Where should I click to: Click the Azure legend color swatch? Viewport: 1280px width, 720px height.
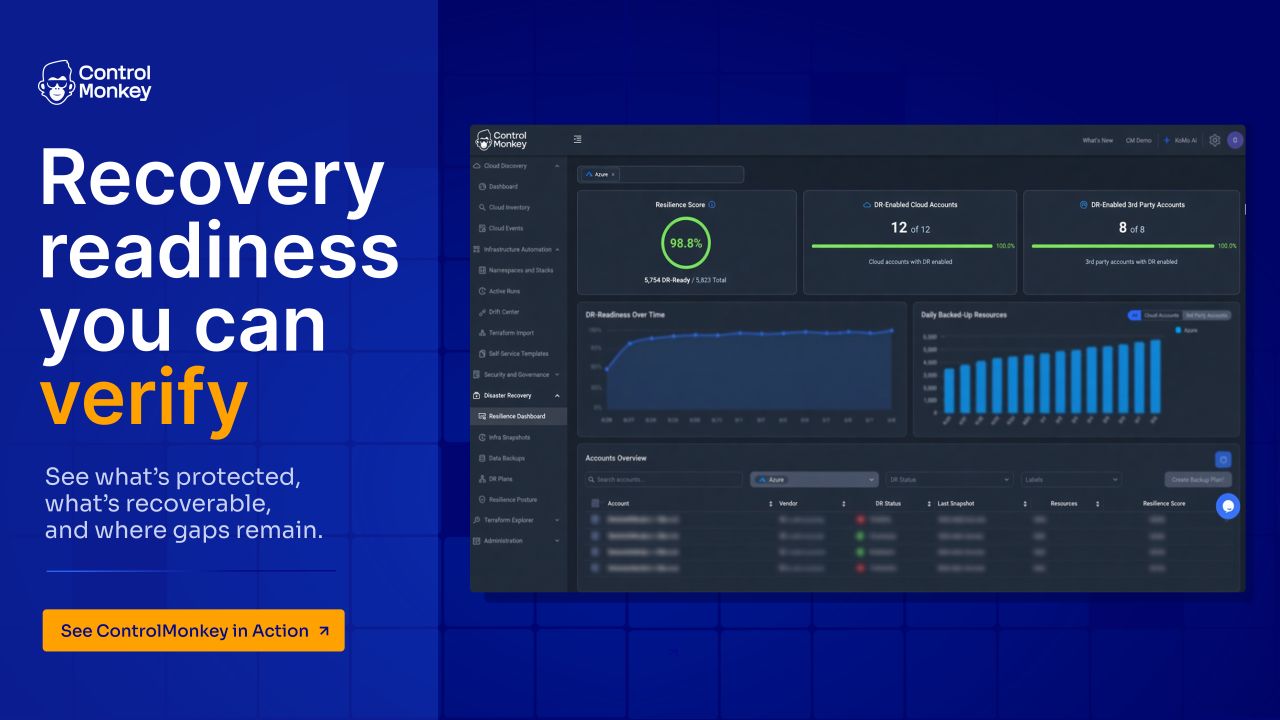click(1179, 329)
